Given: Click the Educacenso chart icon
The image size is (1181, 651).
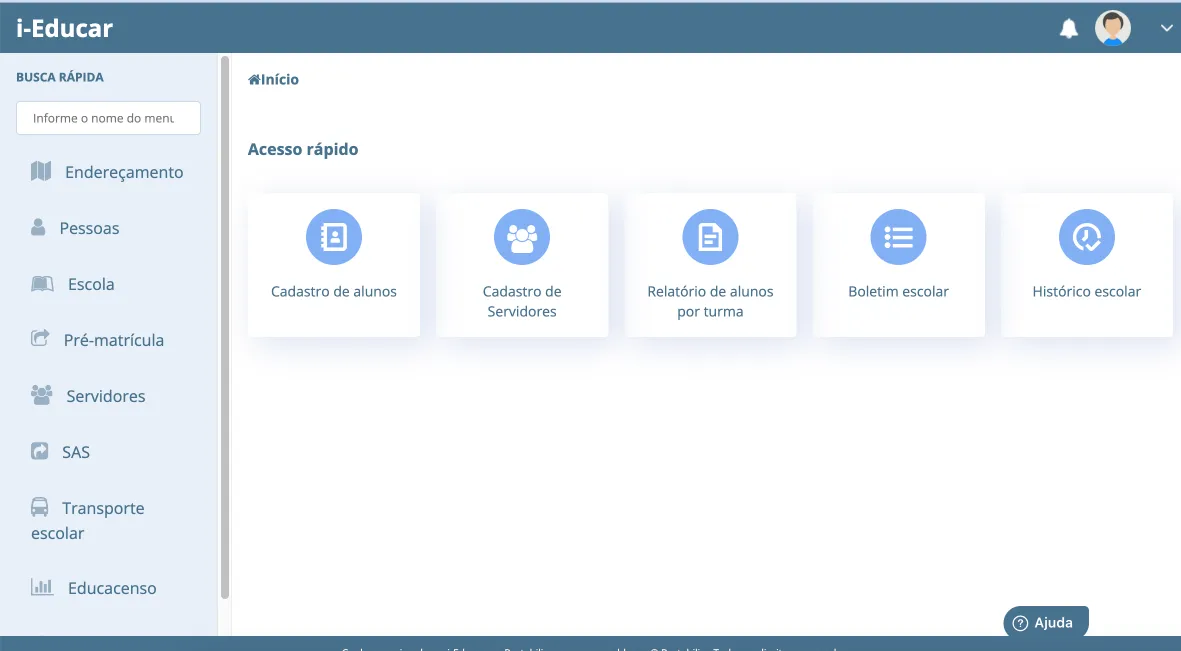Looking at the screenshot, I should click(42, 586).
